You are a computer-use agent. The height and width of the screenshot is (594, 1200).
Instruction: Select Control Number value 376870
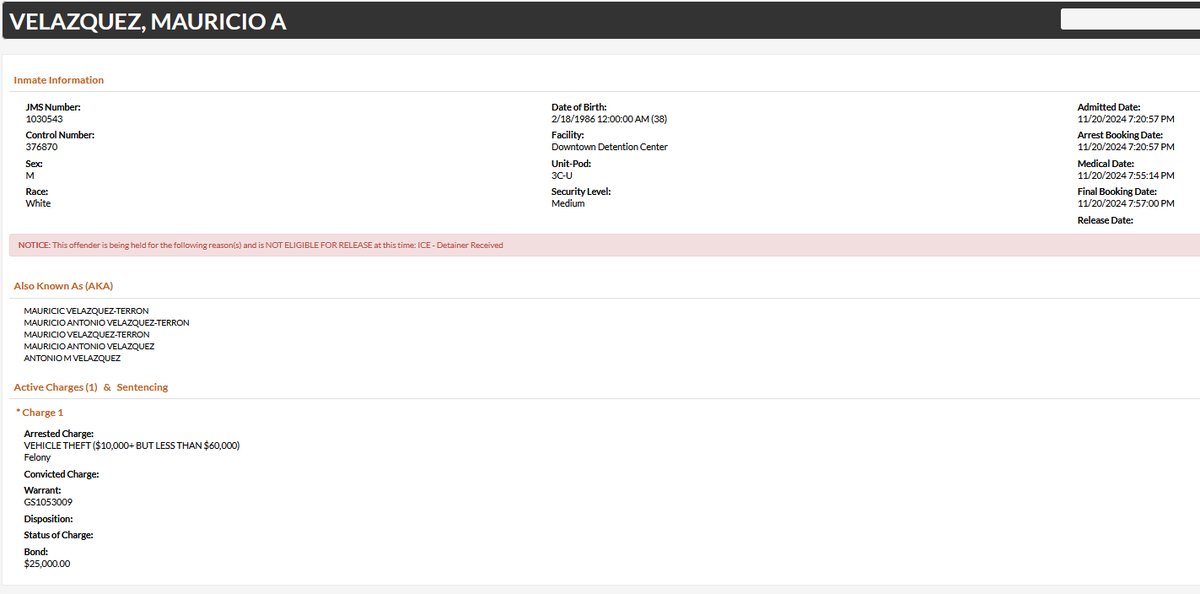click(x=41, y=147)
